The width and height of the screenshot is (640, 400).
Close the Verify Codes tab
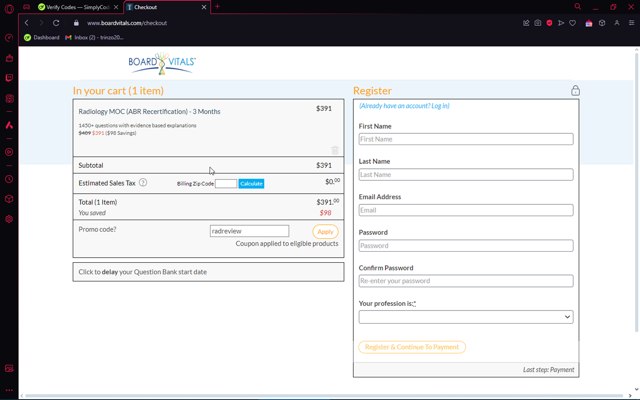tap(116, 7)
